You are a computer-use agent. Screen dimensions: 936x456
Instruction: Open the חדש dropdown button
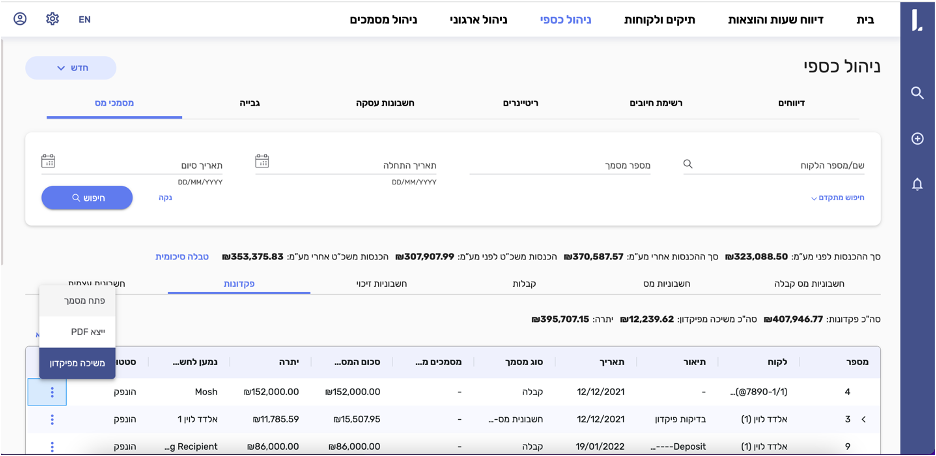pyautogui.click(x=71, y=68)
